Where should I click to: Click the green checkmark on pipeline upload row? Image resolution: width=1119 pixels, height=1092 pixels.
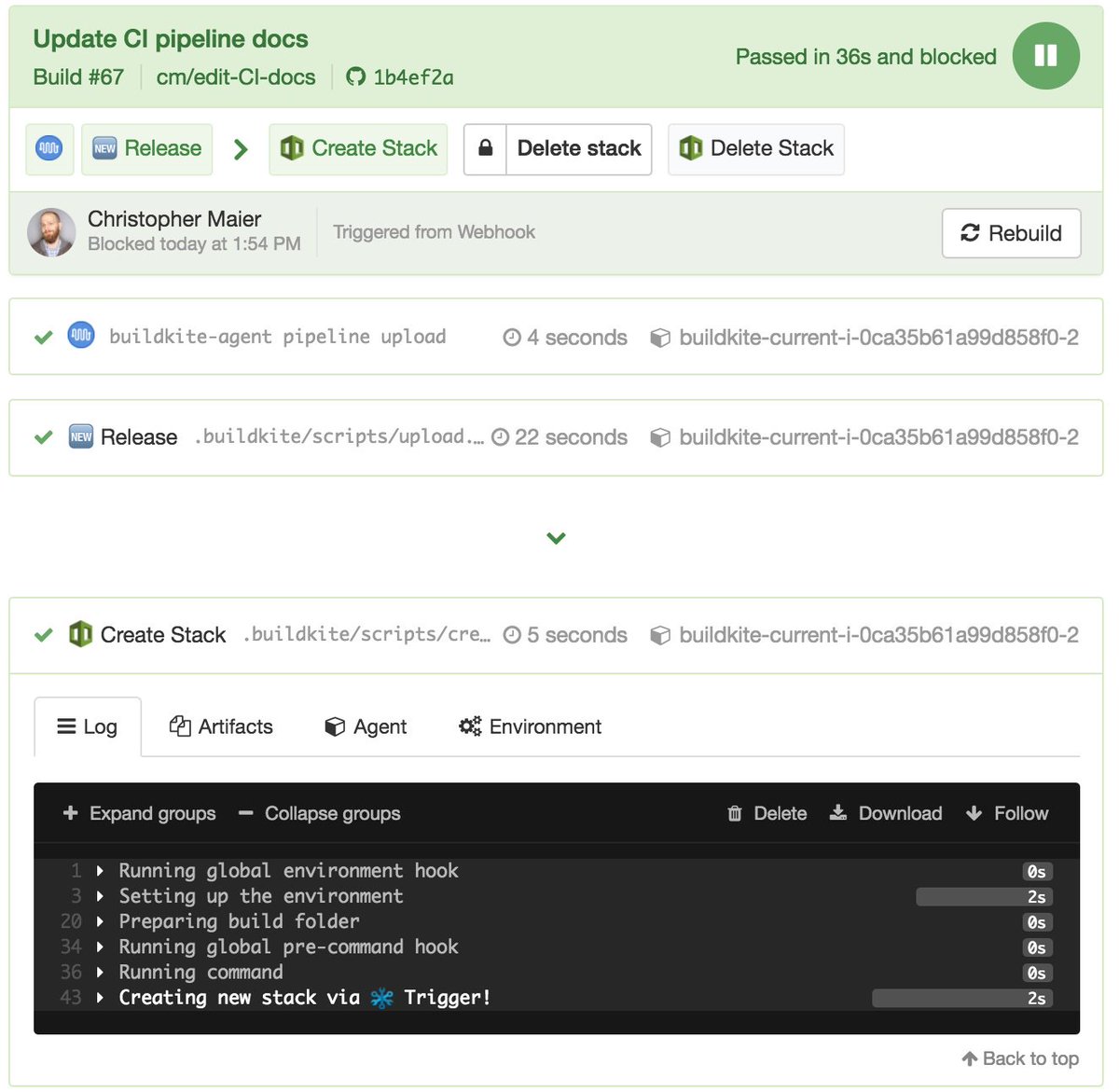coord(43,338)
